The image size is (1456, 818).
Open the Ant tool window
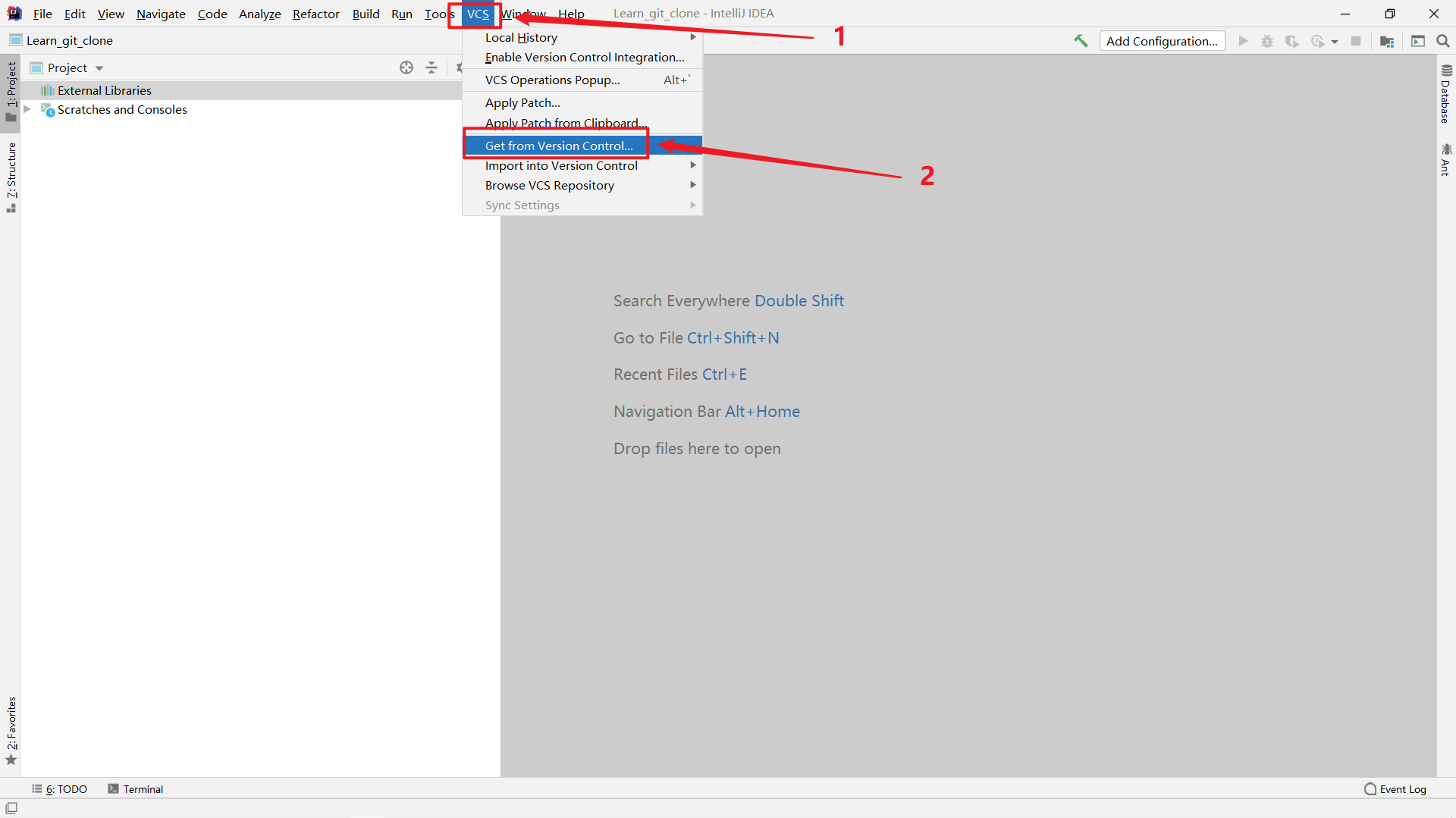[x=1446, y=159]
